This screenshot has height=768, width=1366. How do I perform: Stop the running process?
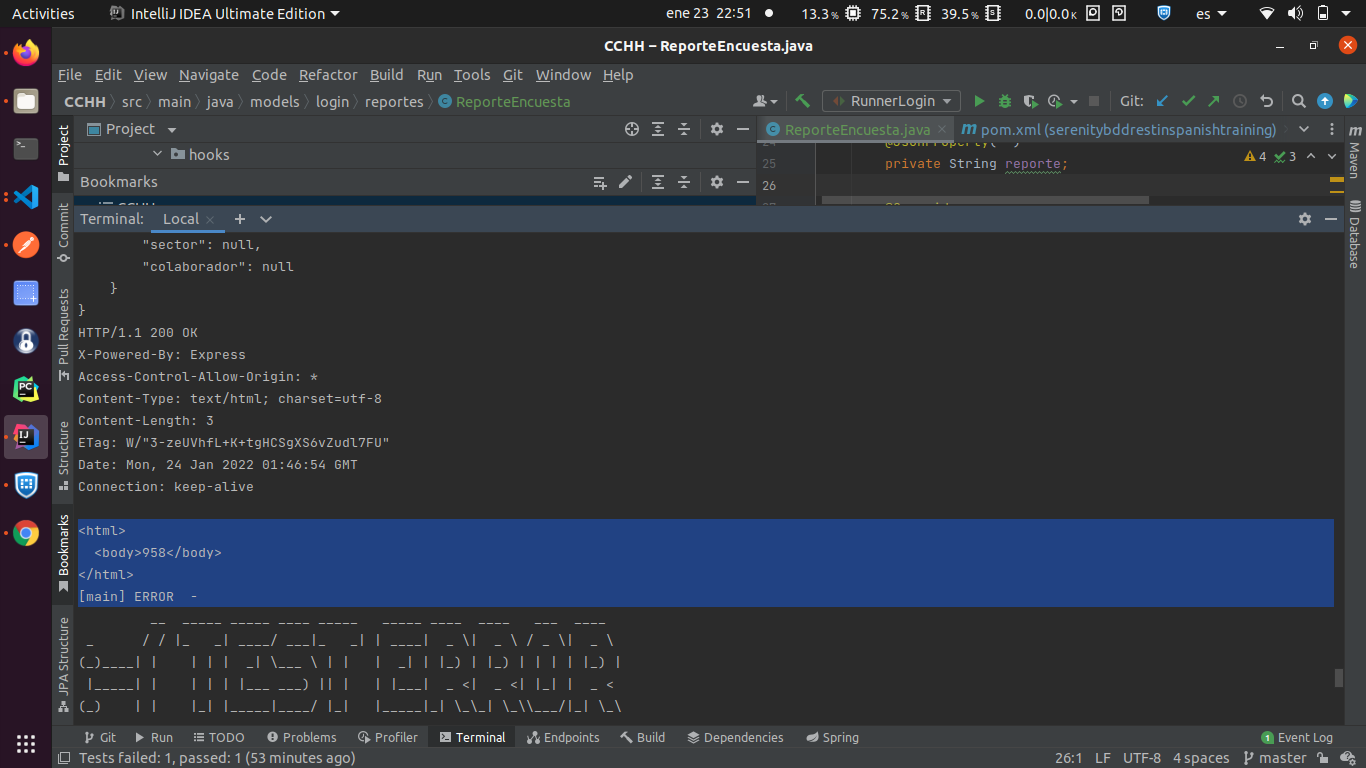[1094, 101]
